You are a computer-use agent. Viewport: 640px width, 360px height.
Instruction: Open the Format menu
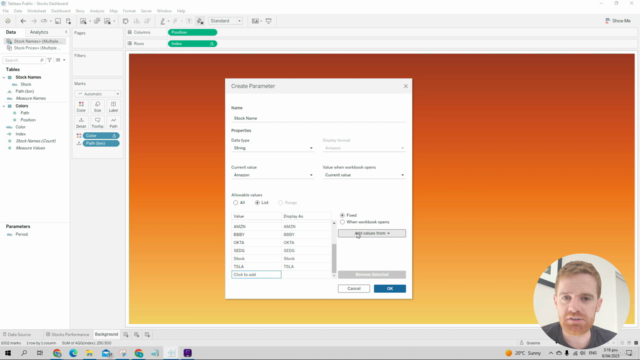[129, 11]
